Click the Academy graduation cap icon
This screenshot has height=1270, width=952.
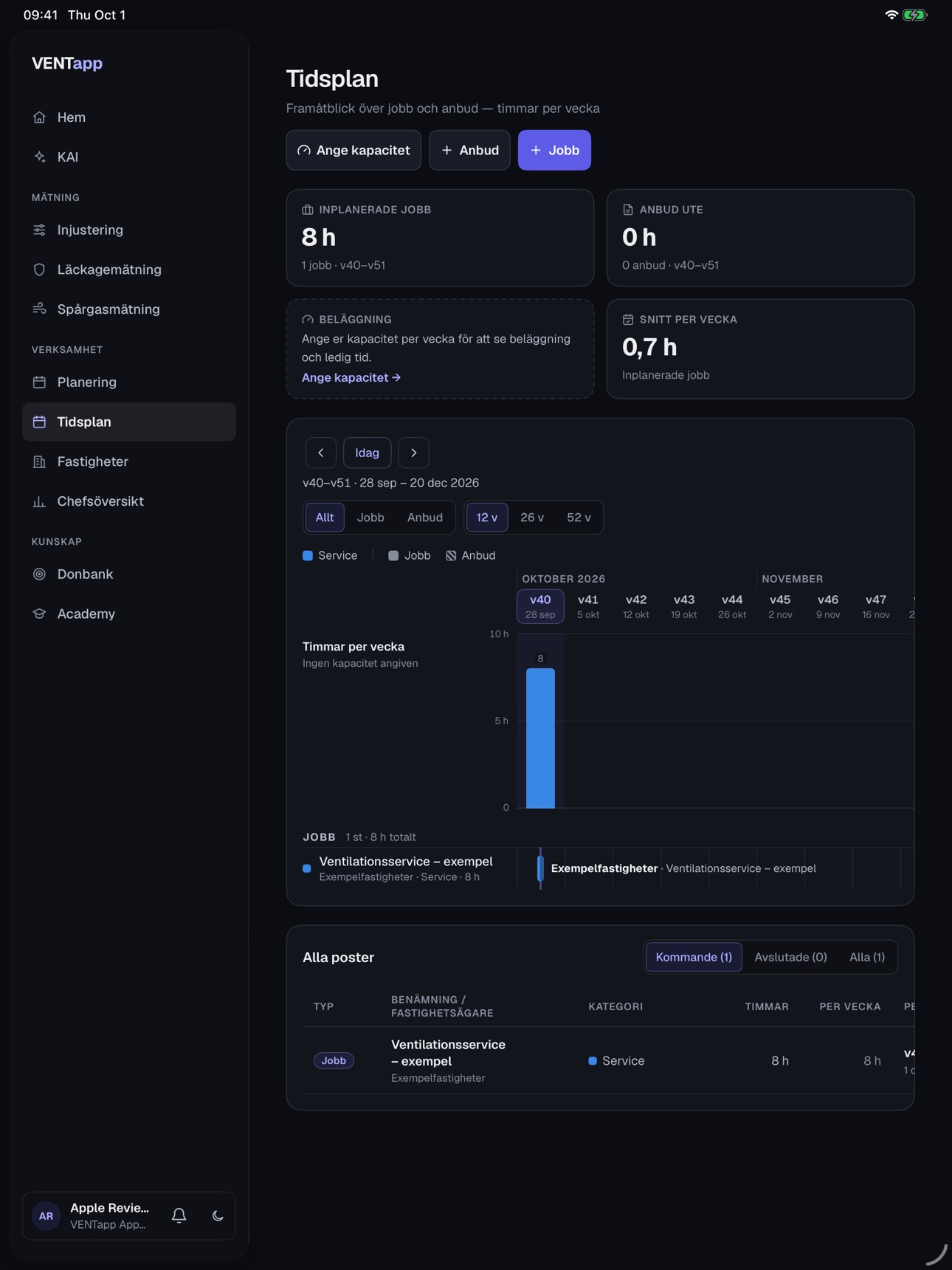point(40,614)
